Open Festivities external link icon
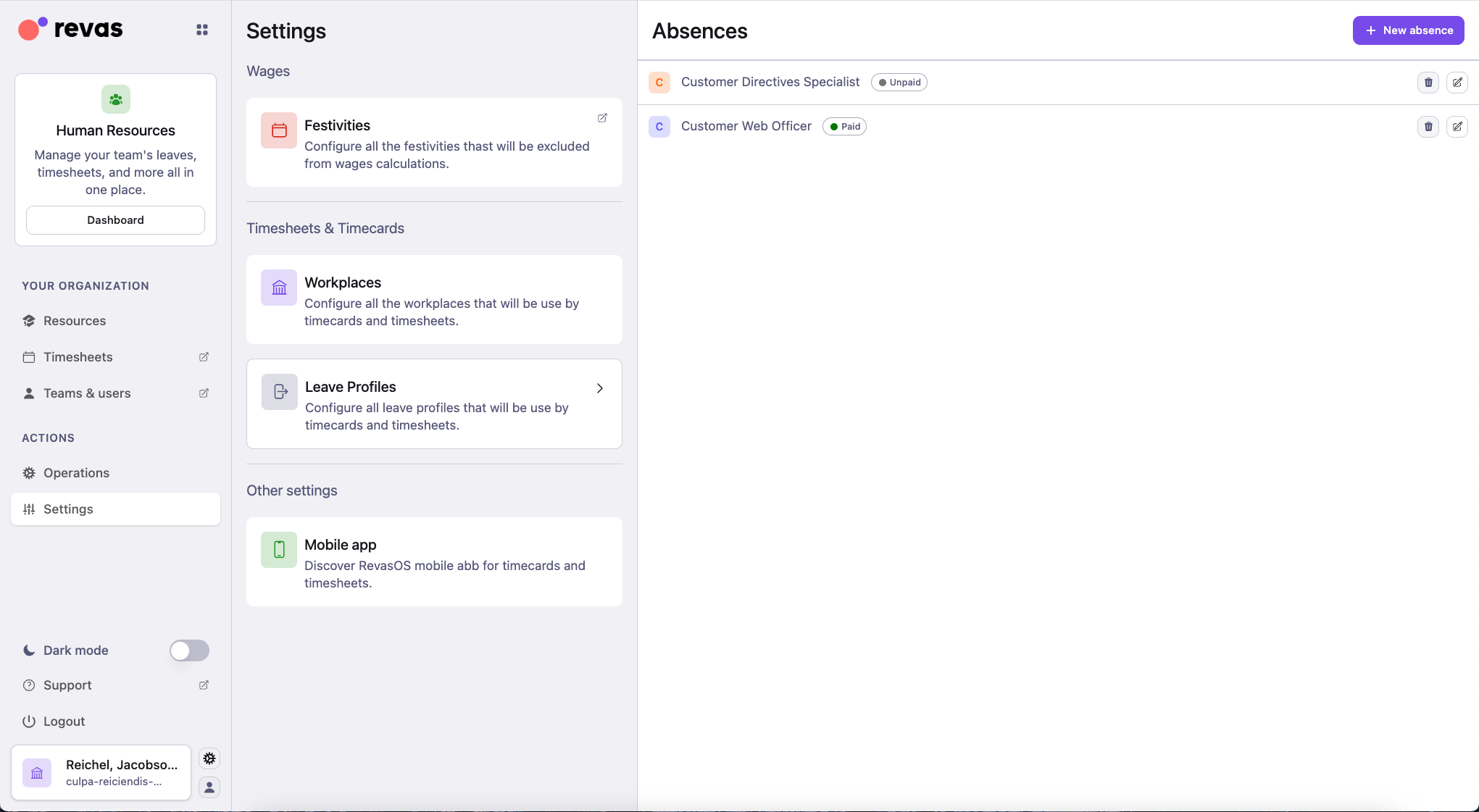 coord(602,118)
